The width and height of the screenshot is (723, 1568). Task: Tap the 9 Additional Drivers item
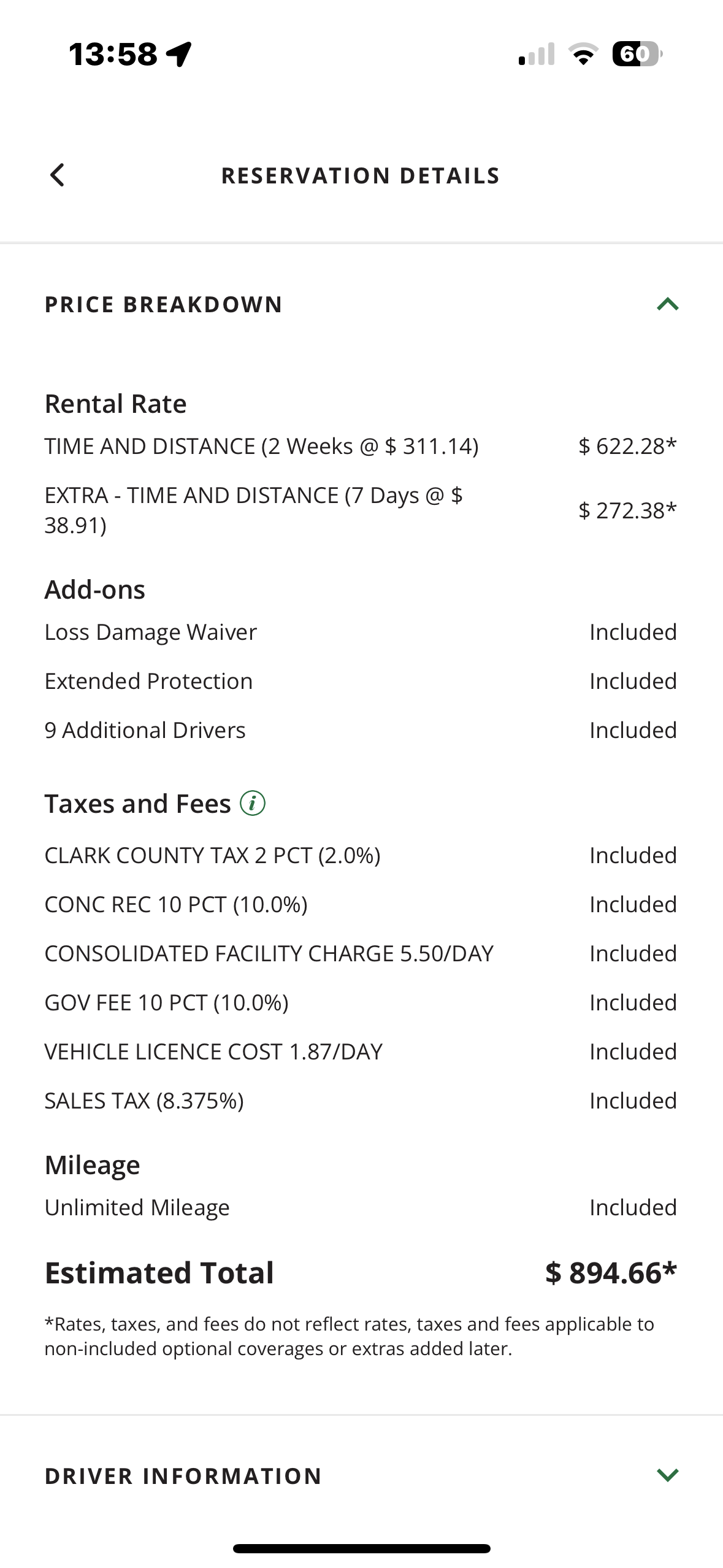pyautogui.click(x=145, y=730)
